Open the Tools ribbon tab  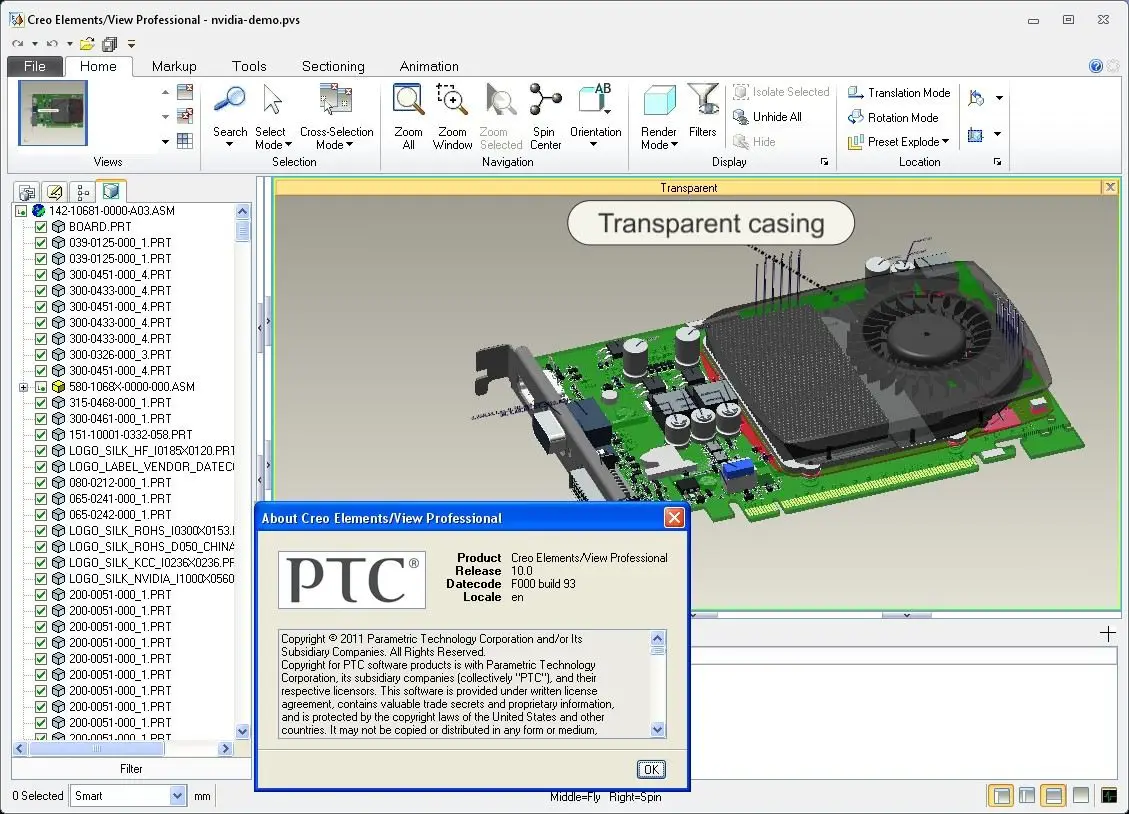249,66
